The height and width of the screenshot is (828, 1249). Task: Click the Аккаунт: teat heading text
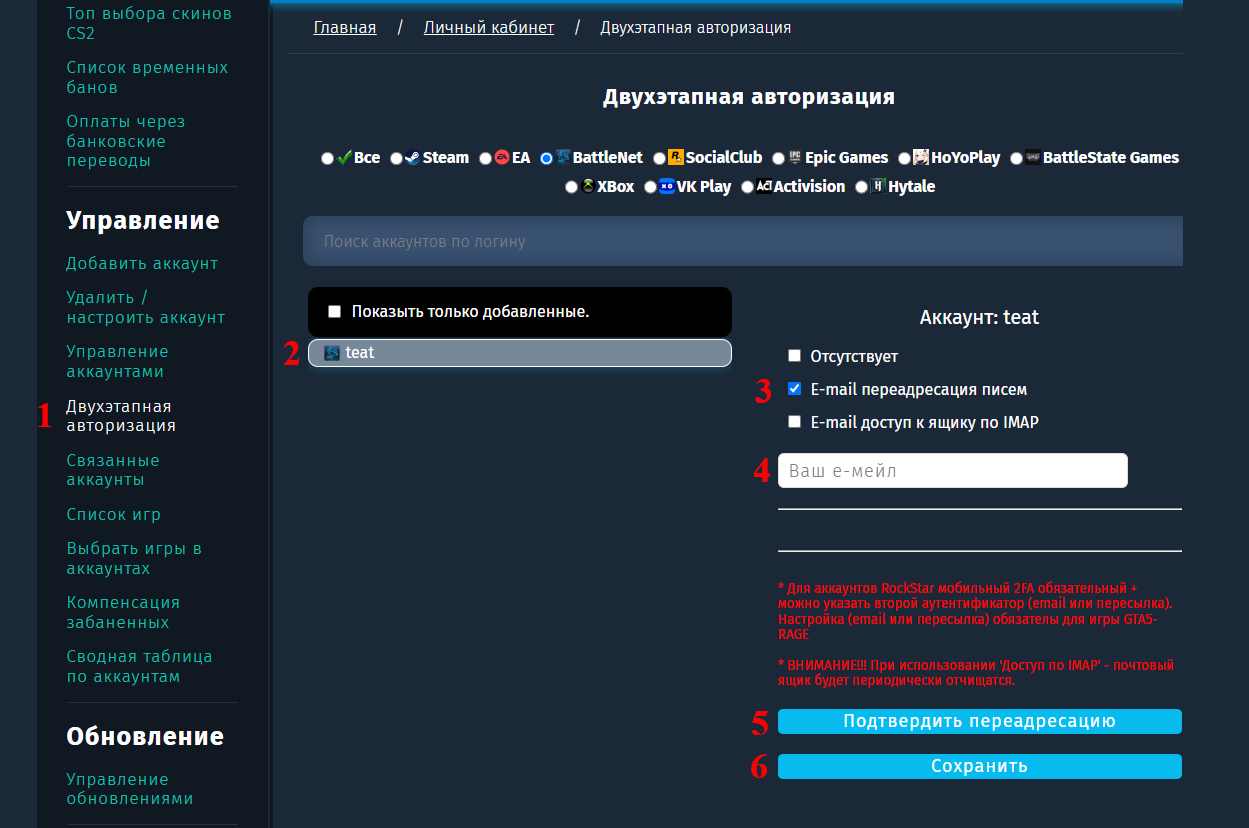[x=979, y=318]
